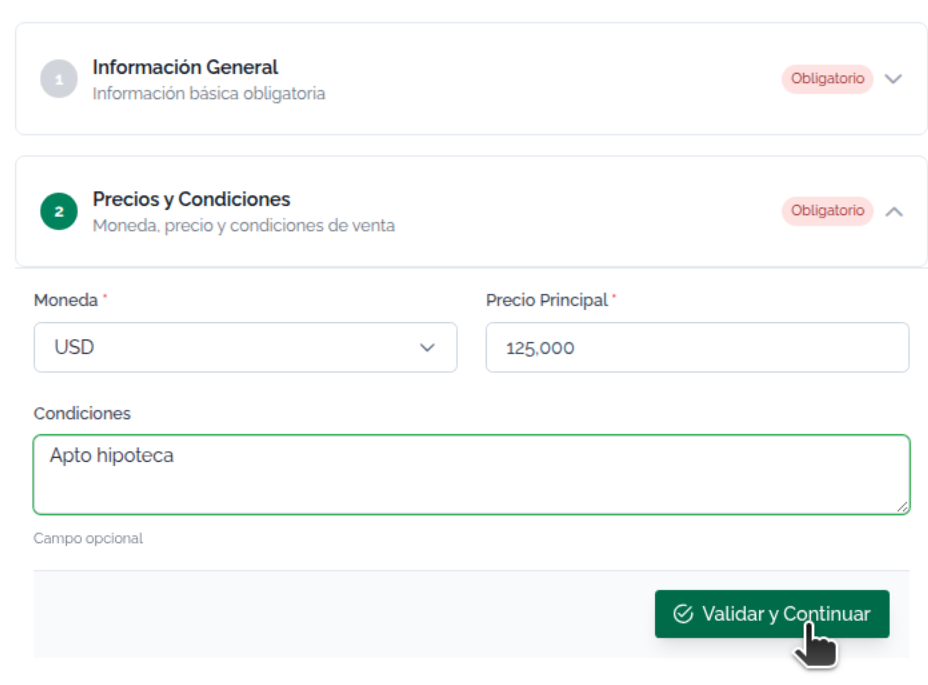Click the arrow inside the USD selector
Screen dimensions: 928x685
pos(427,348)
